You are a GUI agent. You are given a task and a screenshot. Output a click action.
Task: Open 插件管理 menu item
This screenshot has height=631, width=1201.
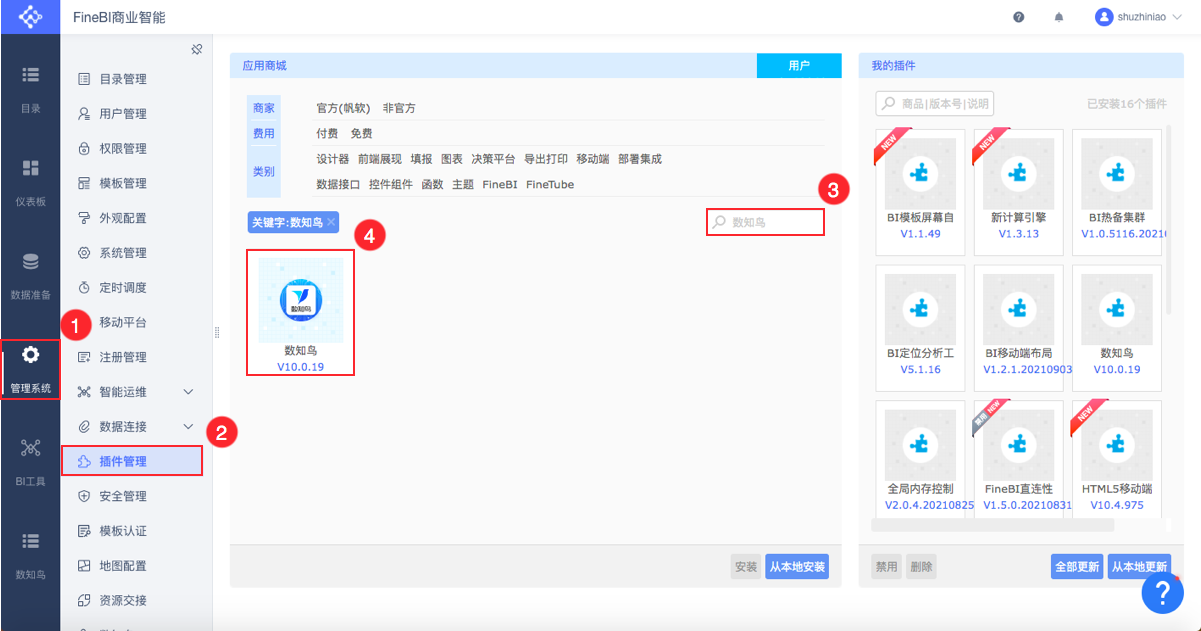click(x=132, y=461)
